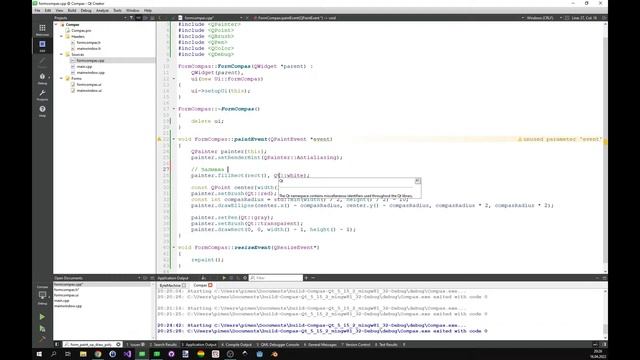640x360 pixels.
Task: Open the Help menu
Action: point(148,10)
